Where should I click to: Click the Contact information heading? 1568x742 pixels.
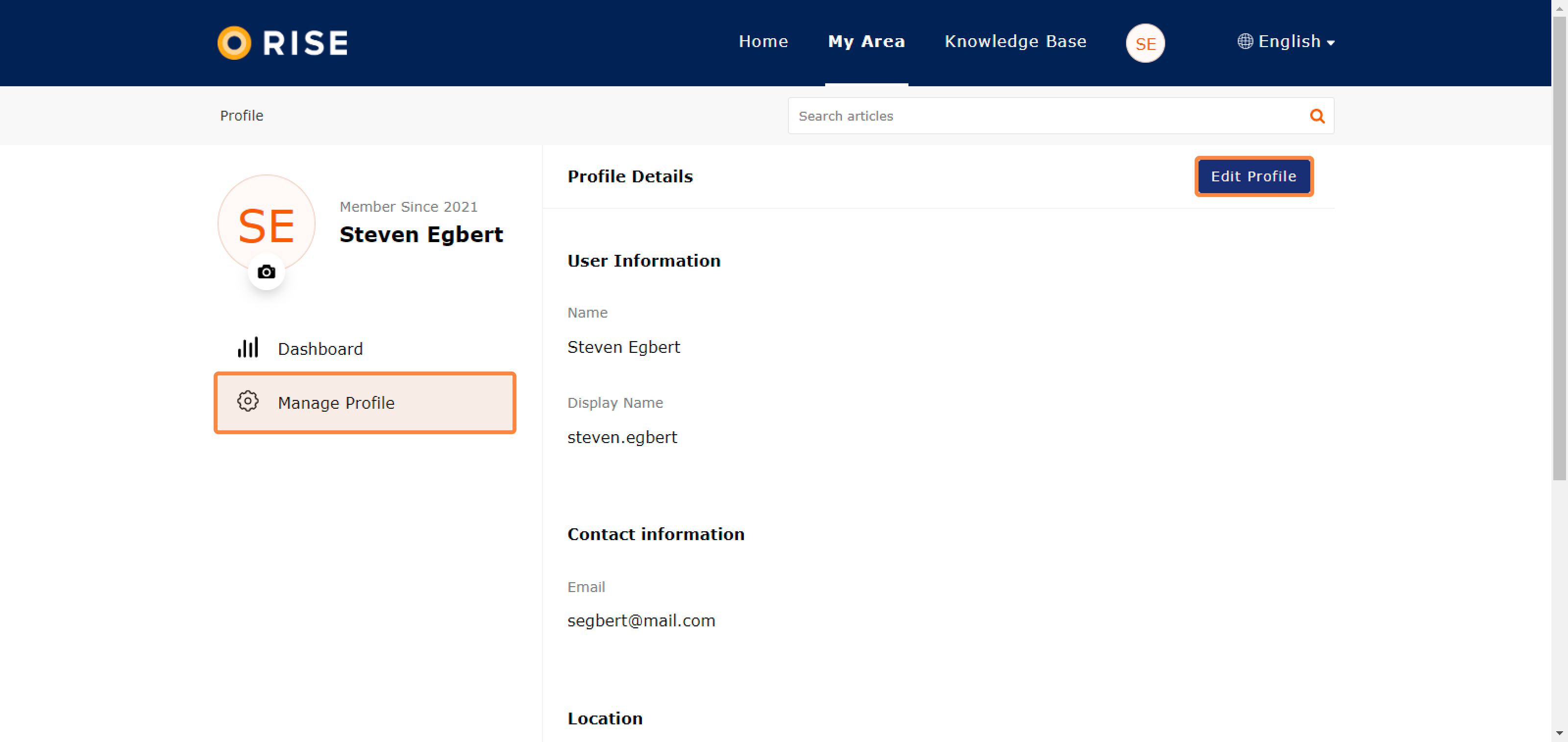656,534
